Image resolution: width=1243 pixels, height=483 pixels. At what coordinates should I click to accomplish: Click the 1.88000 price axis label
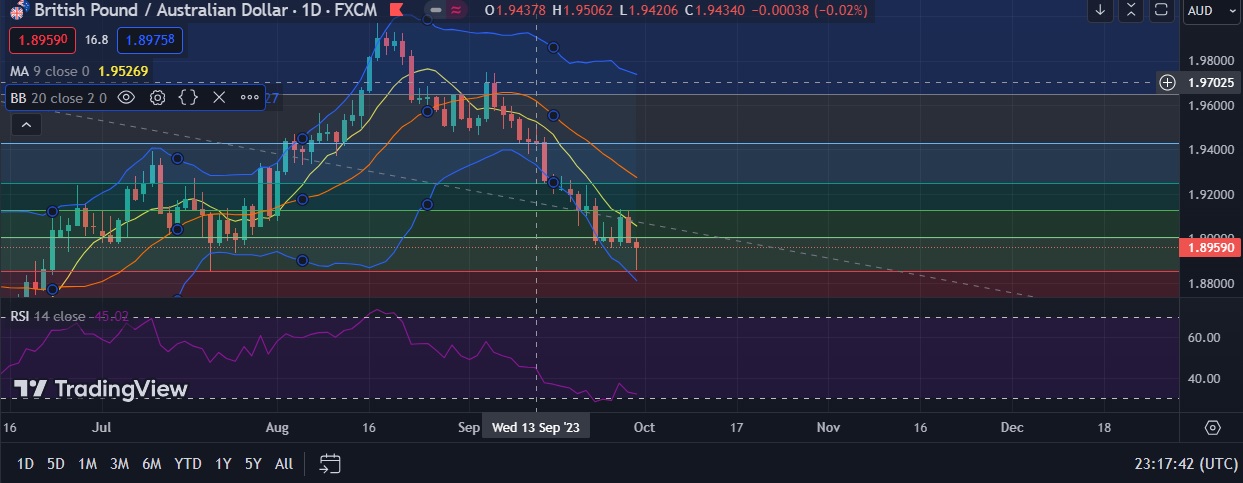click(x=1210, y=283)
